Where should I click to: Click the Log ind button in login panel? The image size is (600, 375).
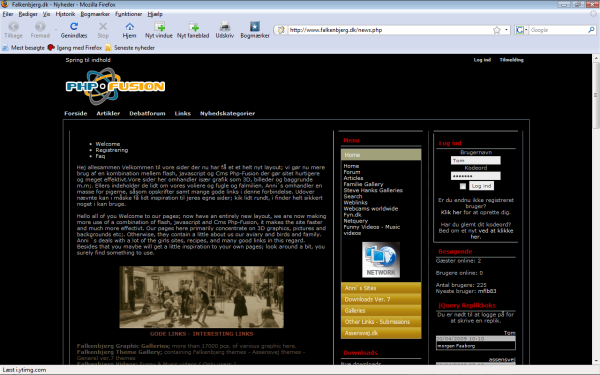481,186
